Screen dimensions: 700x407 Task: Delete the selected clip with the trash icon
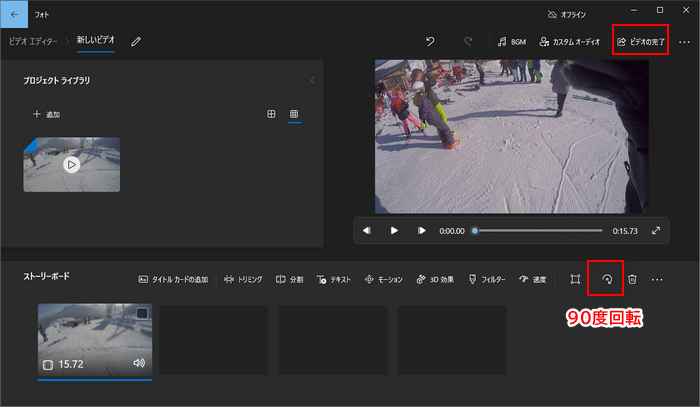coord(632,279)
